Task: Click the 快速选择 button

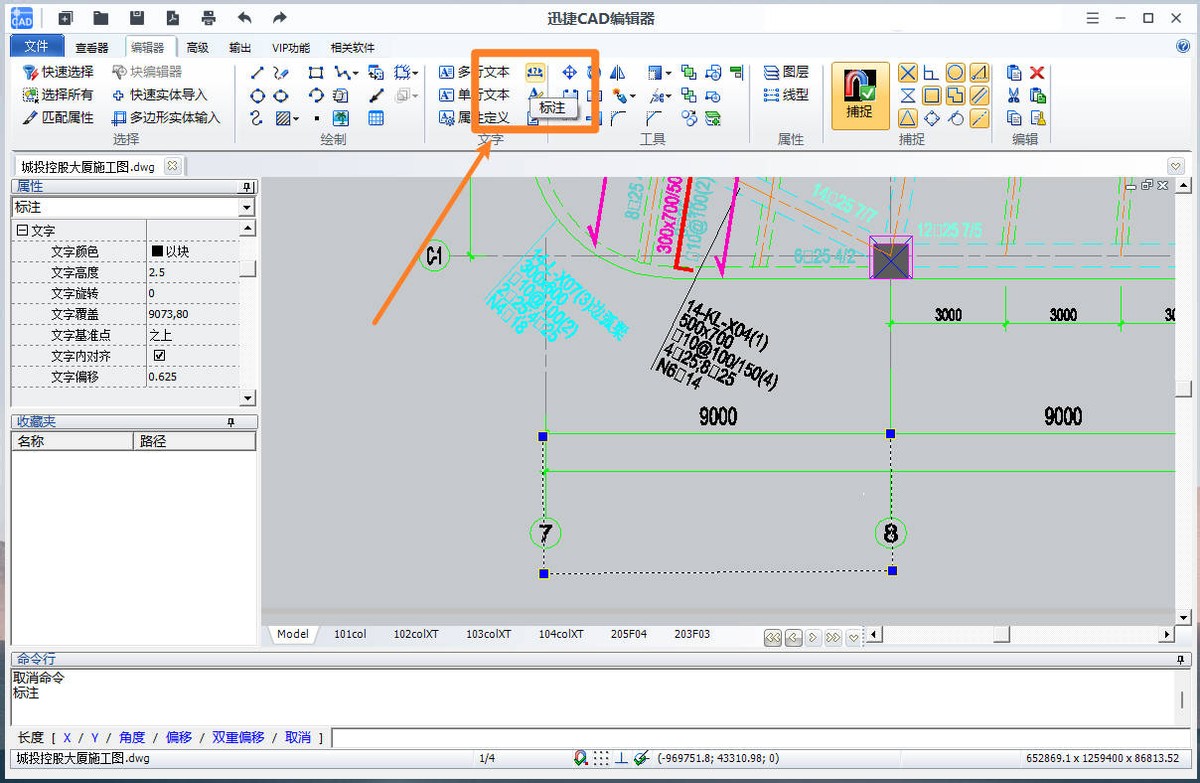Action: click(x=58, y=72)
